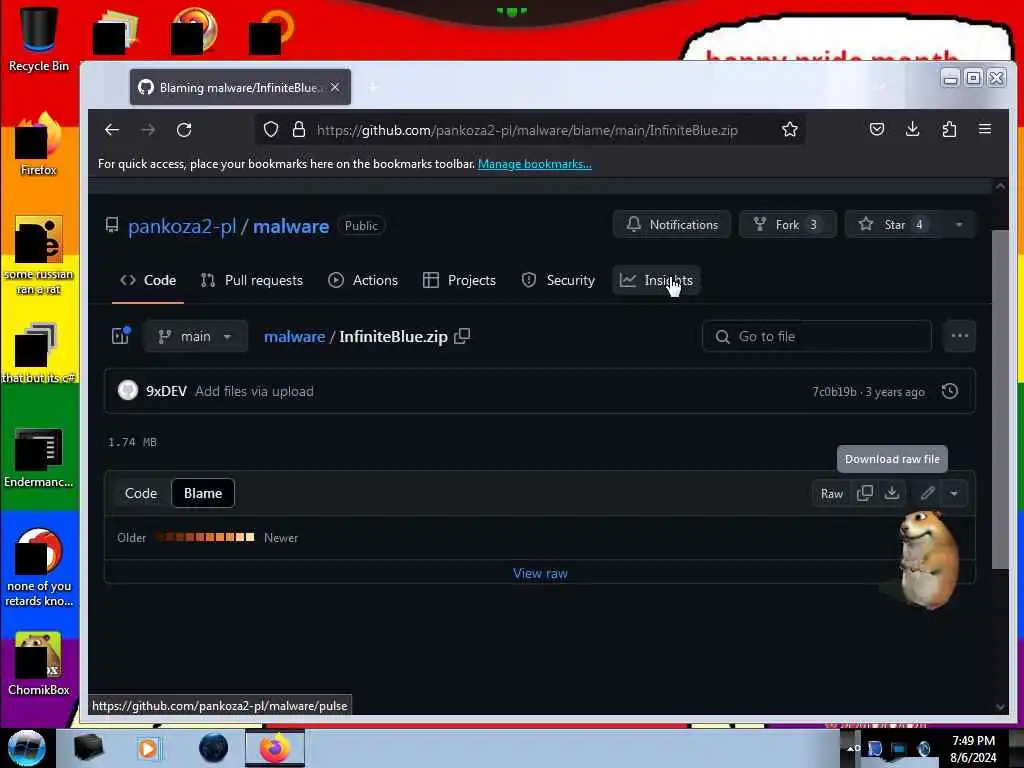Open the Add files via upload commit message
This screenshot has width=1024, height=768.
pyautogui.click(x=254, y=391)
